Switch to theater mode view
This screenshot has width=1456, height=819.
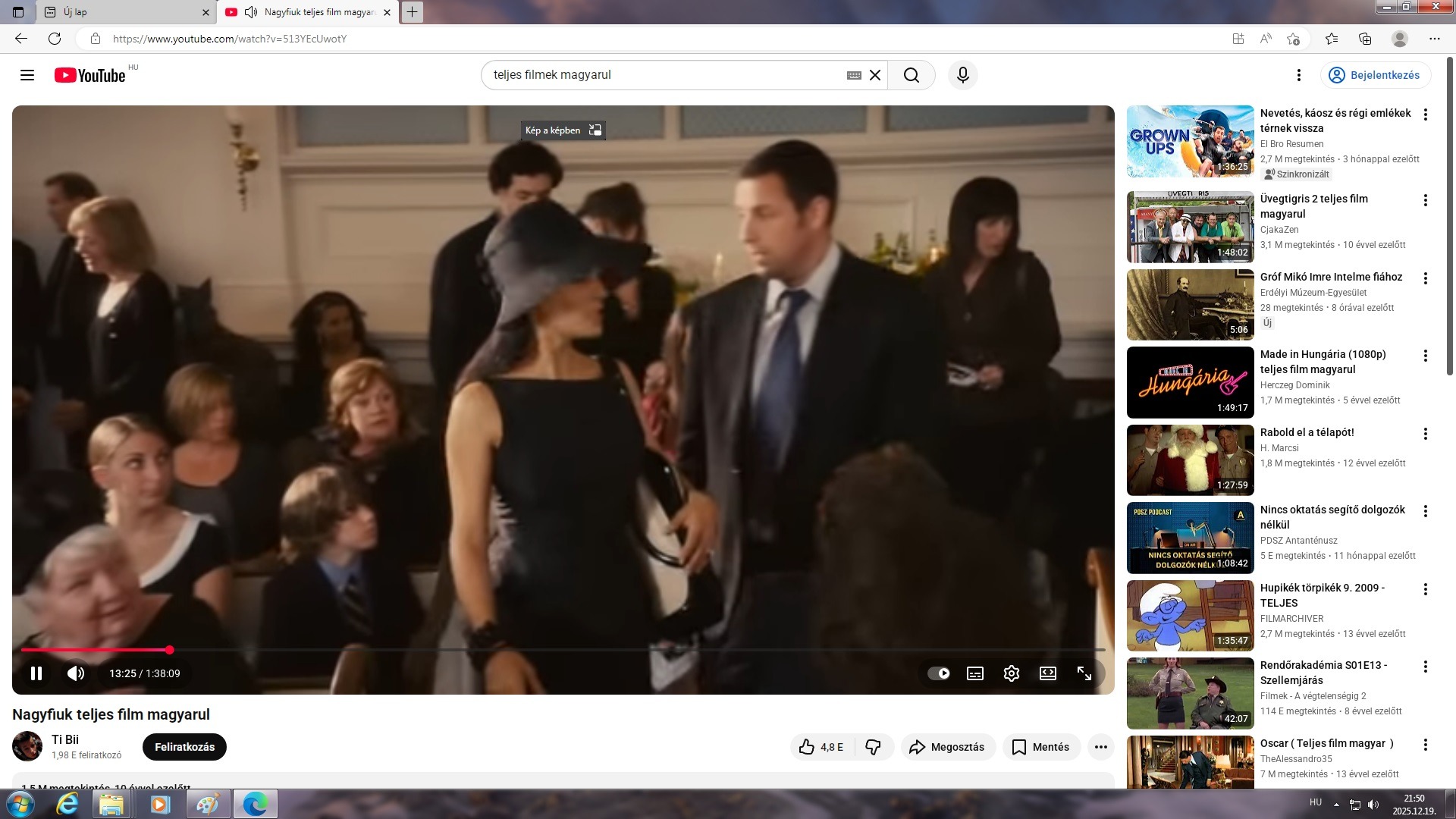(x=1047, y=673)
